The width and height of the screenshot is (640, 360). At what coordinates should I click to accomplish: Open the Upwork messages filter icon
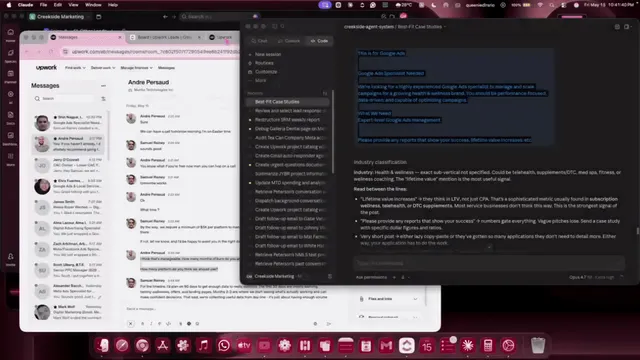103,98
